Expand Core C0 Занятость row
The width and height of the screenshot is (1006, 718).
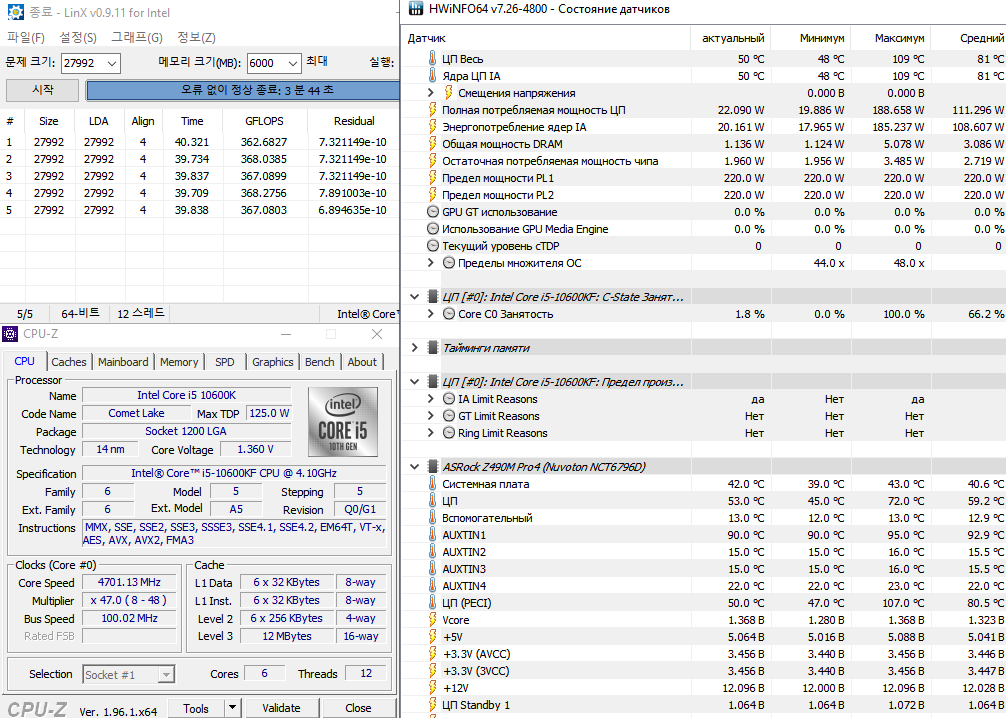pyautogui.click(x=431, y=314)
